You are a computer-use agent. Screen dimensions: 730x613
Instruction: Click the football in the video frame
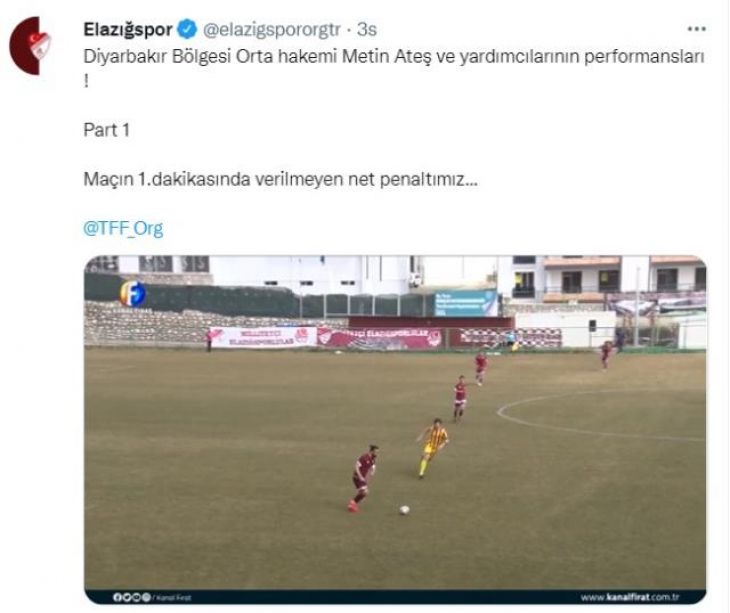tap(404, 510)
